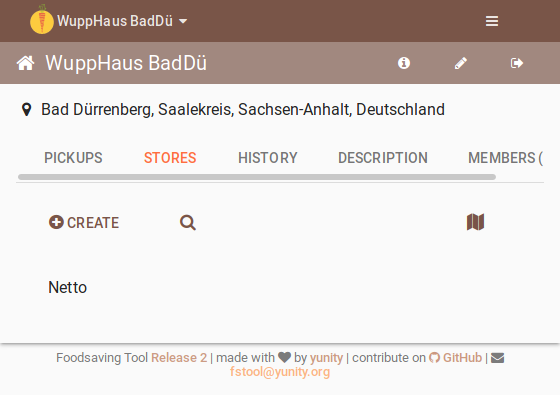The image size is (560, 395).
Task: Click the tab bar horizontal scrollbar
Action: pos(257,177)
